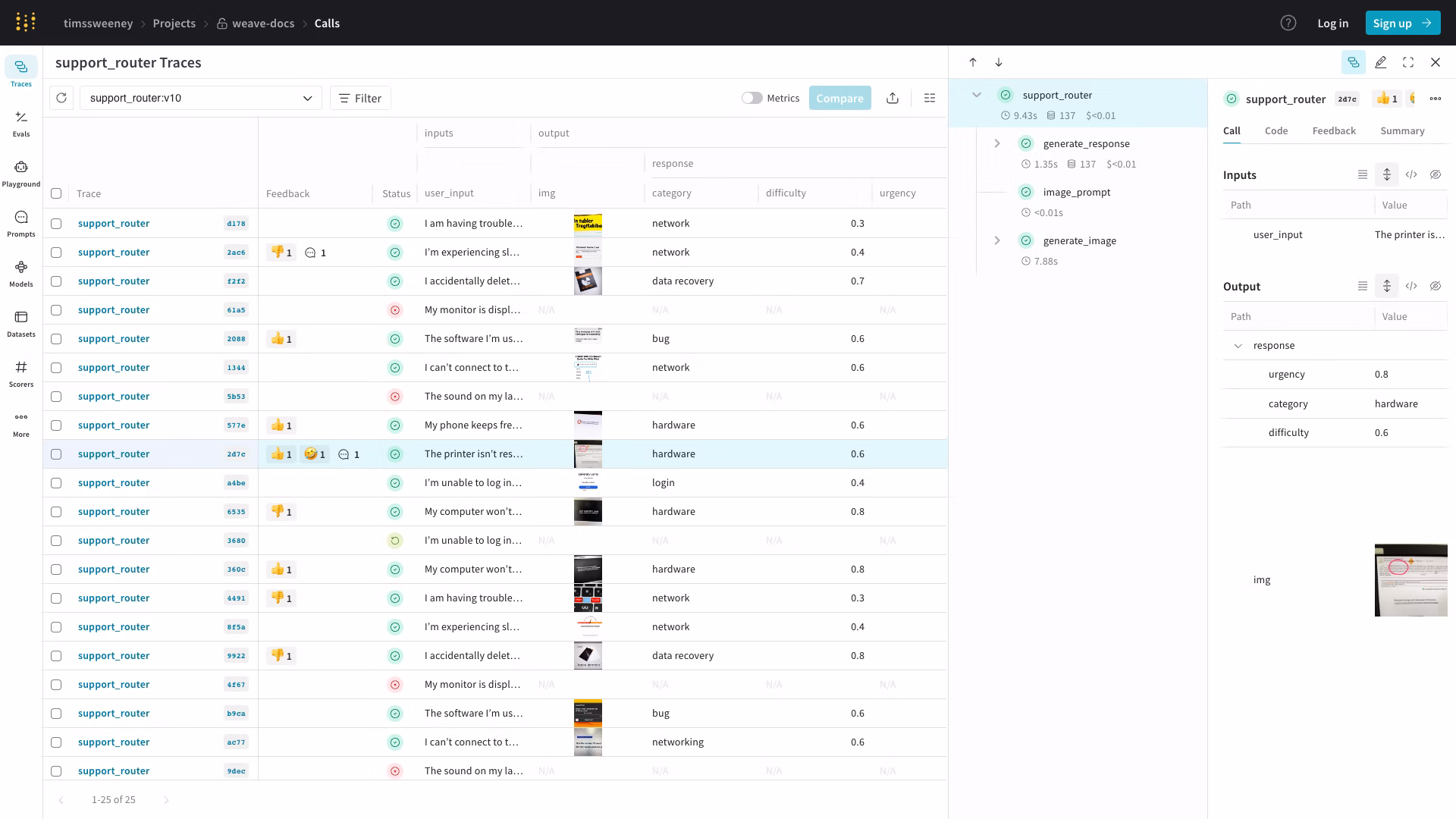Open the Playground sidebar icon
Viewport: 1456px width, 819px height.
(21, 173)
